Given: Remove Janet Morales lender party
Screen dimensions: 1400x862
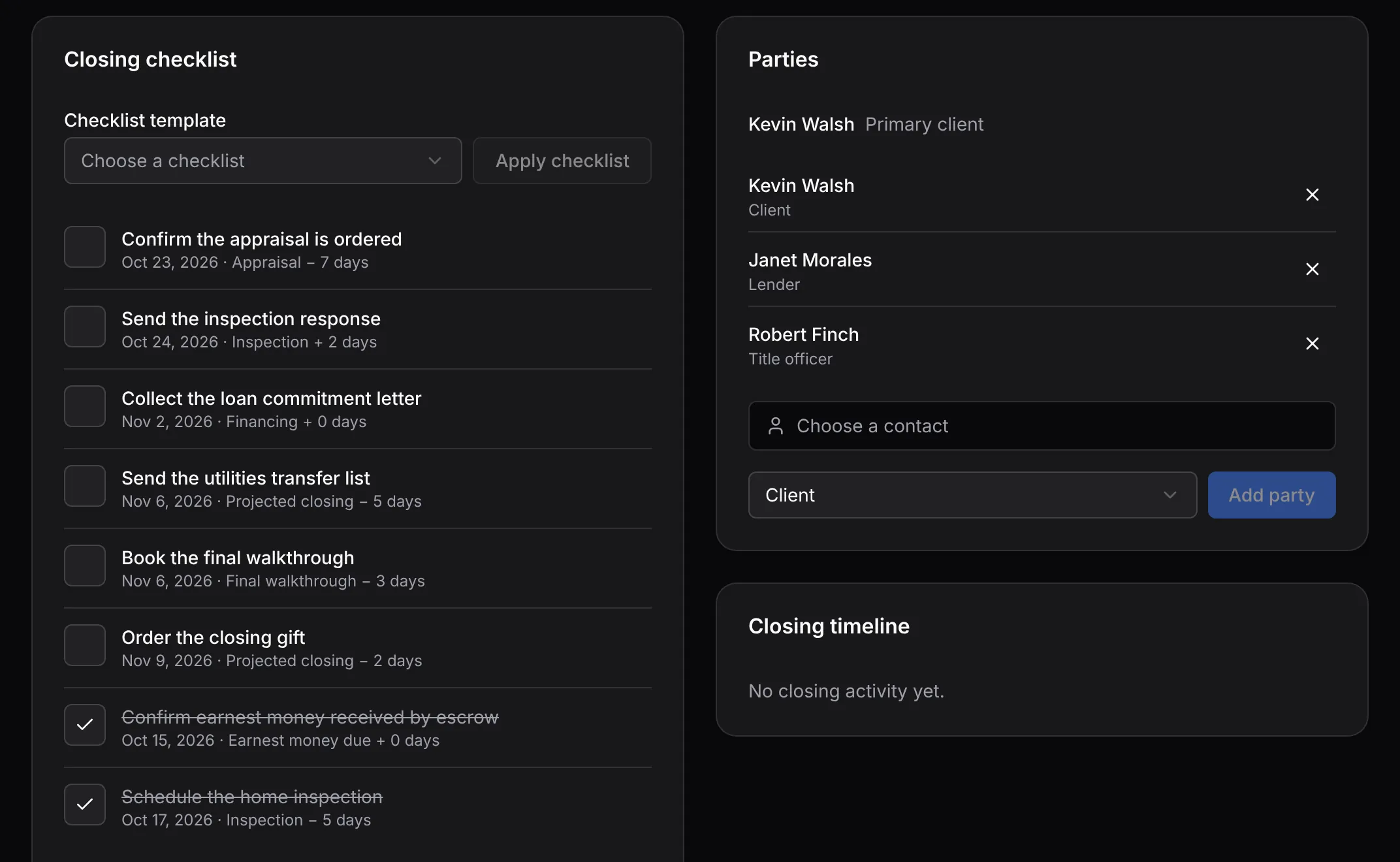Looking at the screenshot, I should click(1312, 269).
